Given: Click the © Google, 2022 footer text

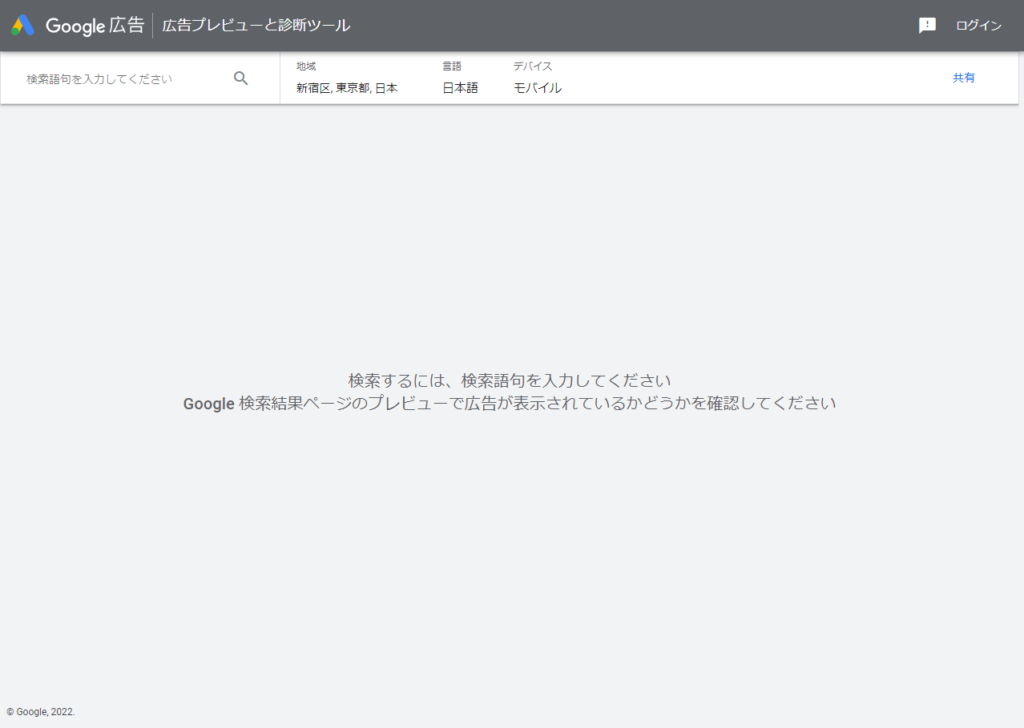Looking at the screenshot, I should pos(40,712).
